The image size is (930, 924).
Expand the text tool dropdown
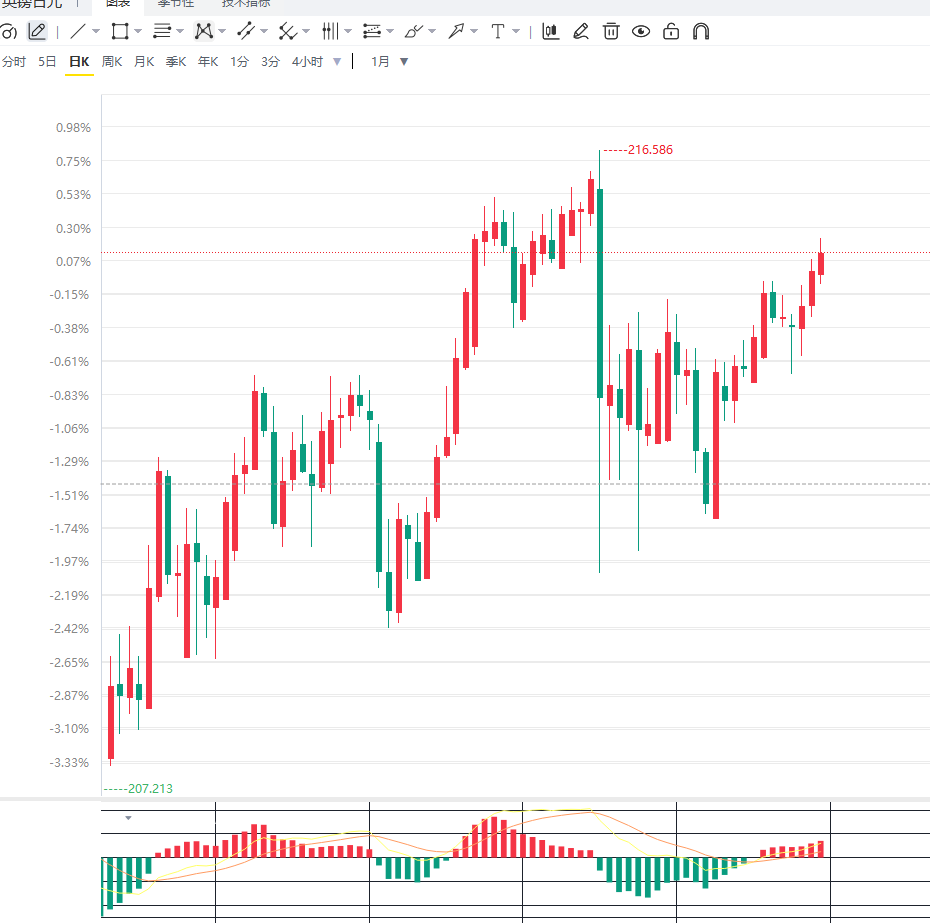pyautogui.click(x=516, y=31)
